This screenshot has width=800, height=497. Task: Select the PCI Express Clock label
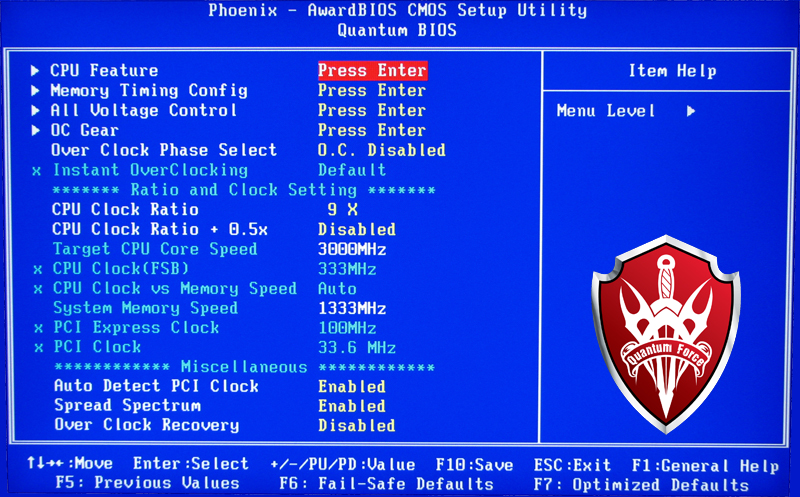click(x=137, y=328)
